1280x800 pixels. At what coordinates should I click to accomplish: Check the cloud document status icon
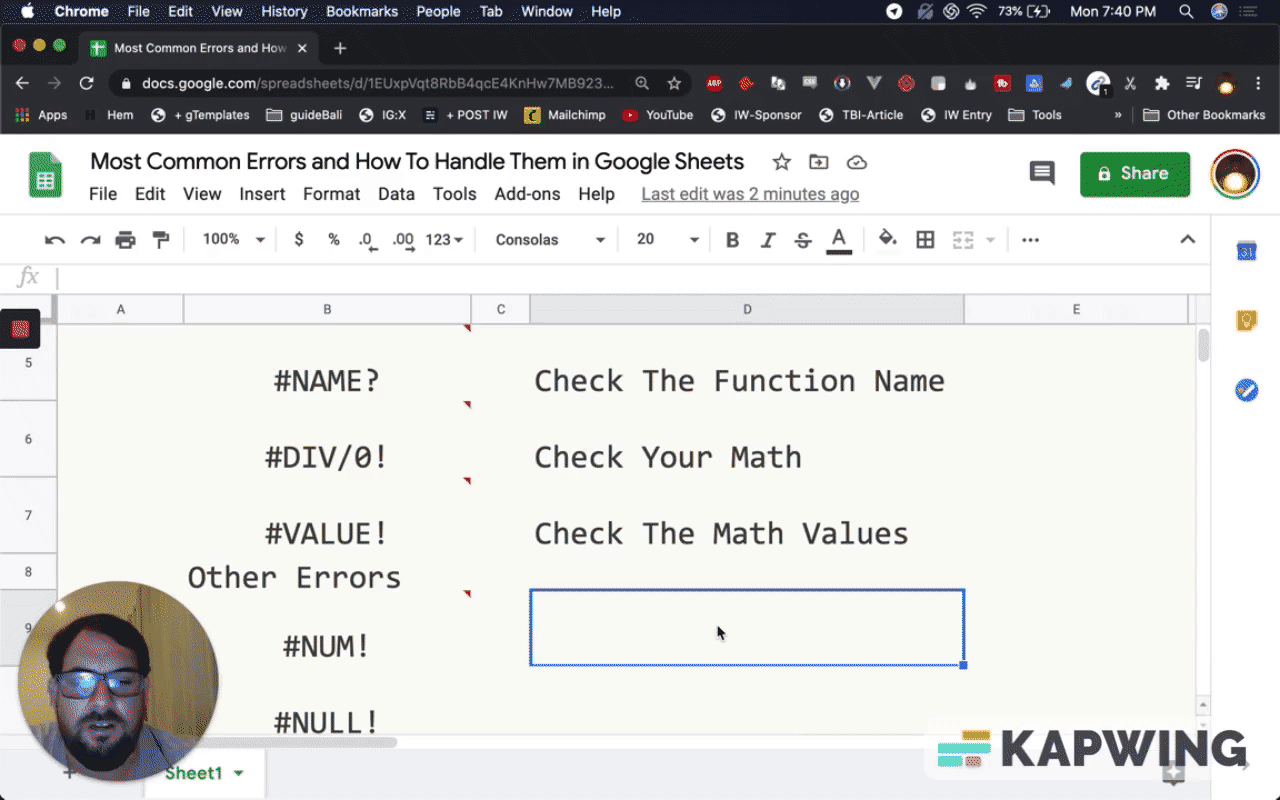point(857,162)
